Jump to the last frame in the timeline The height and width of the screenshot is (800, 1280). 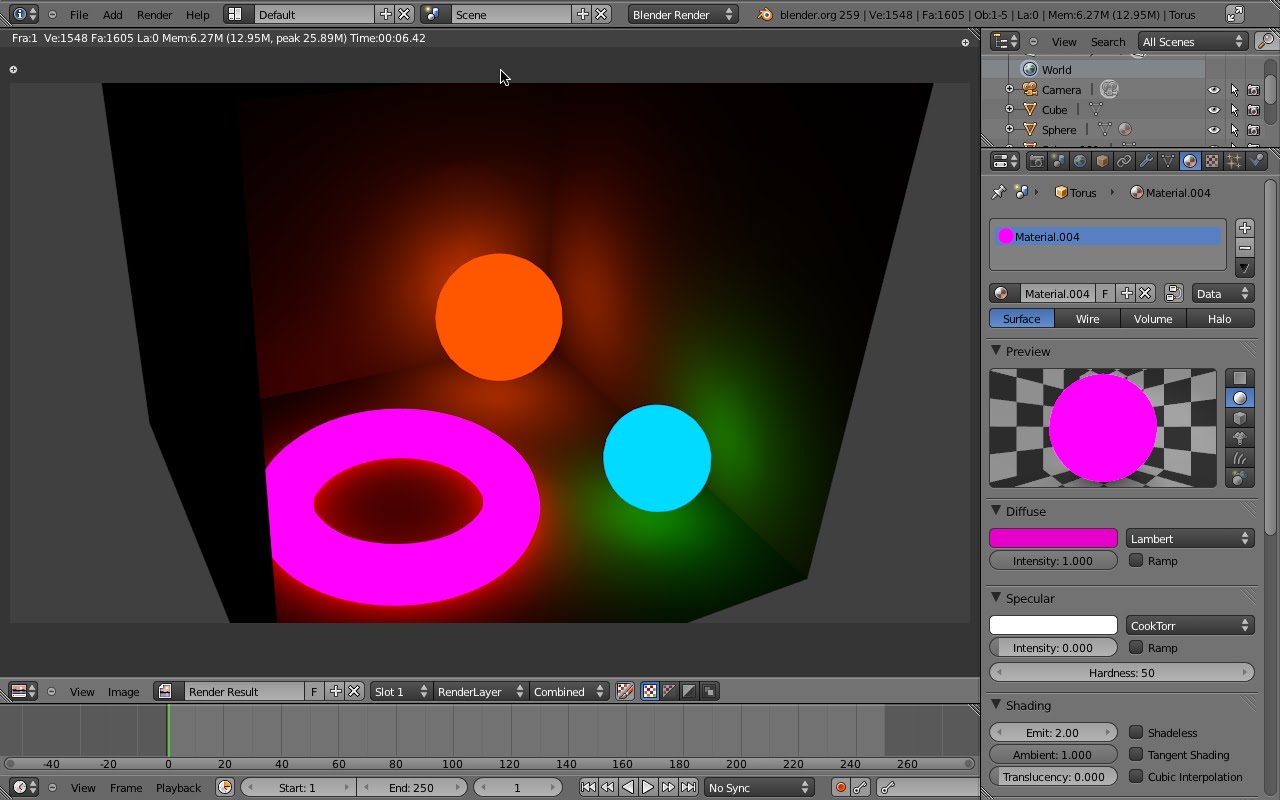pyautogui.click(x=689, y=787)
